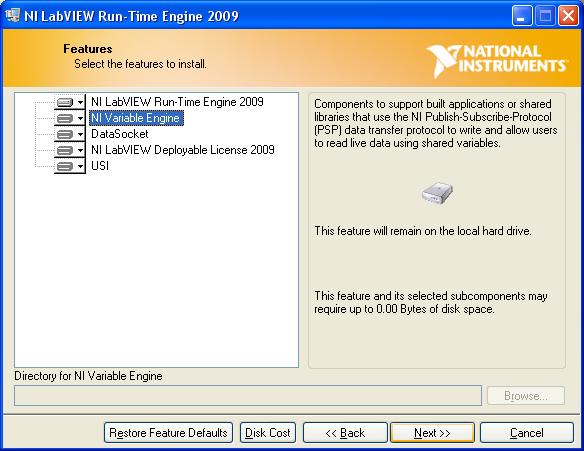Select NI LabVIEW Deployable License 2009 item
This screenshot has width=584, height=451.
tap(183, 150)
